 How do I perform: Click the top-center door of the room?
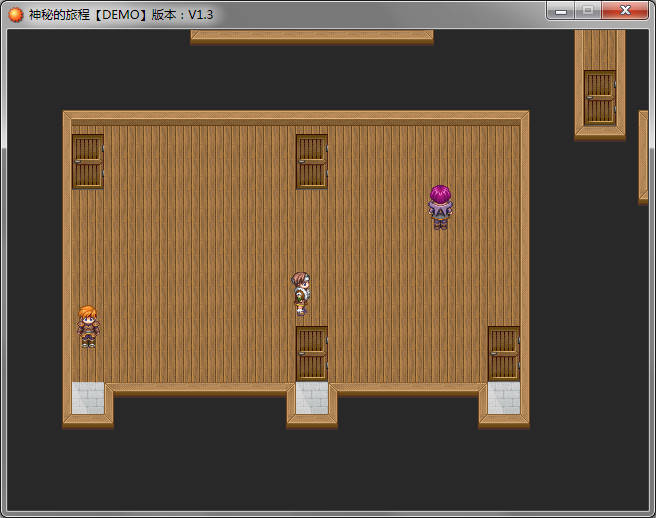tap(311, 161)
